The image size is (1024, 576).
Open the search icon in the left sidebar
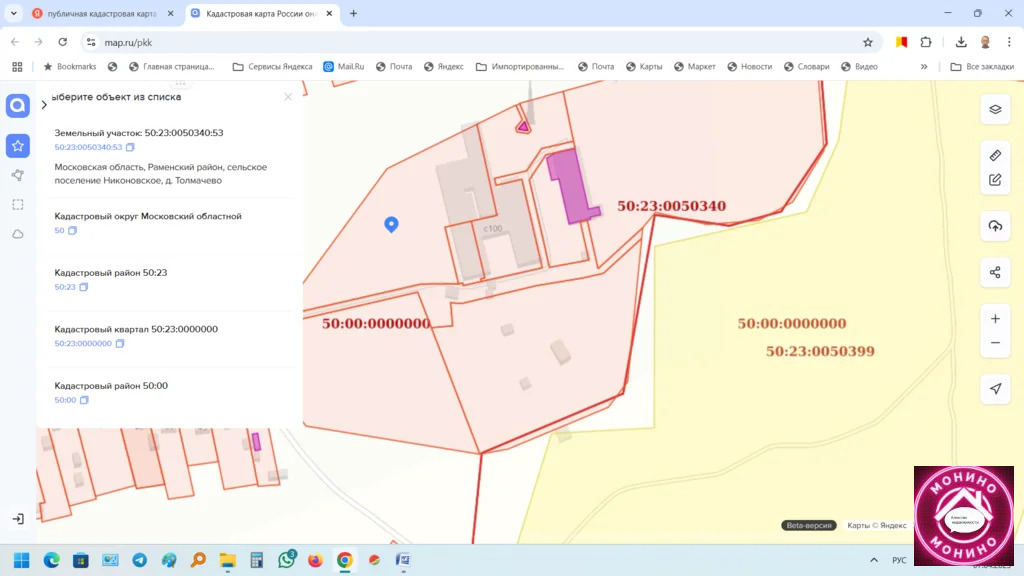tap(18, 105)
